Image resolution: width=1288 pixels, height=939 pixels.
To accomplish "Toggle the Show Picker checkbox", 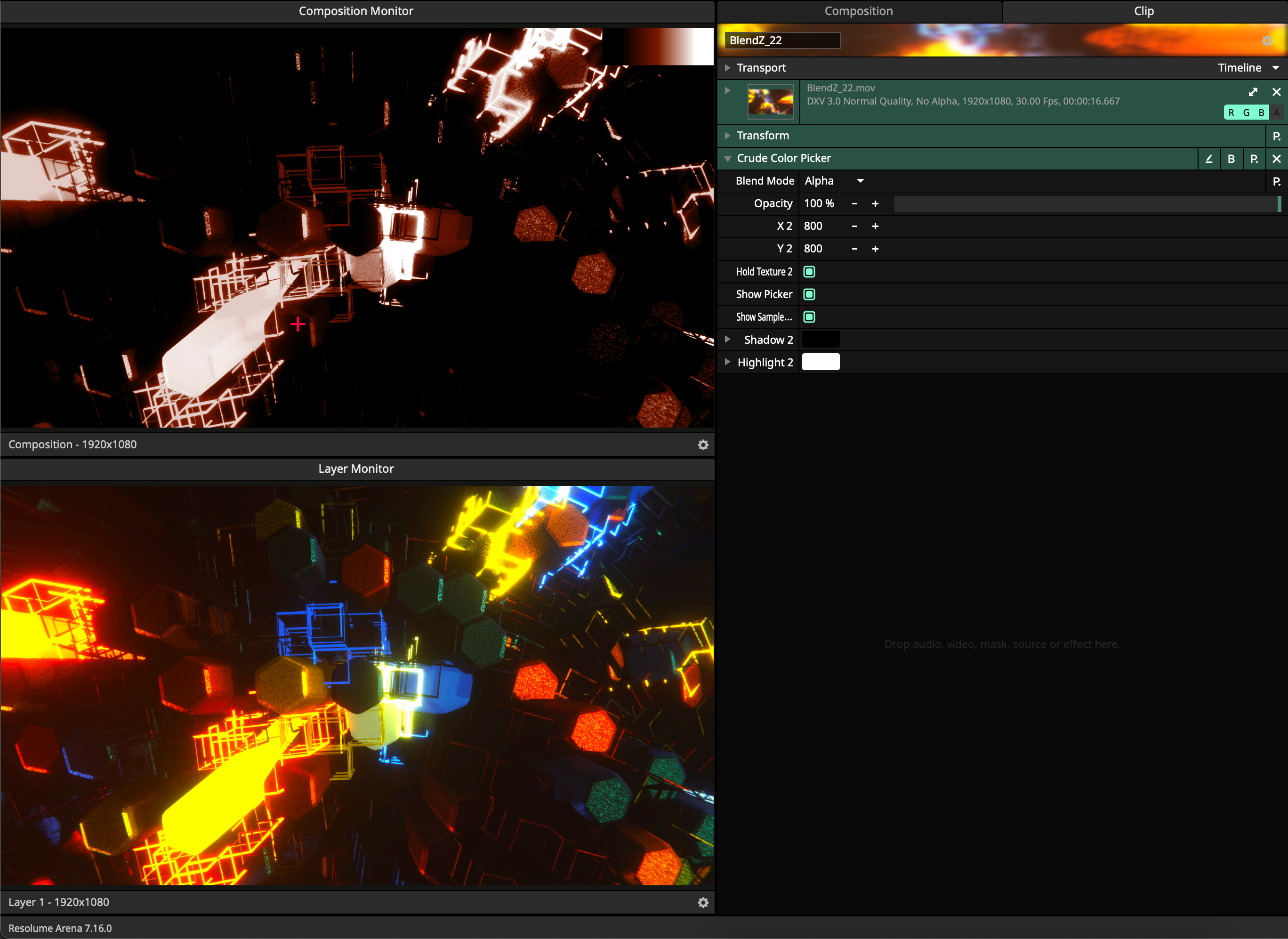I will [809, 294].
